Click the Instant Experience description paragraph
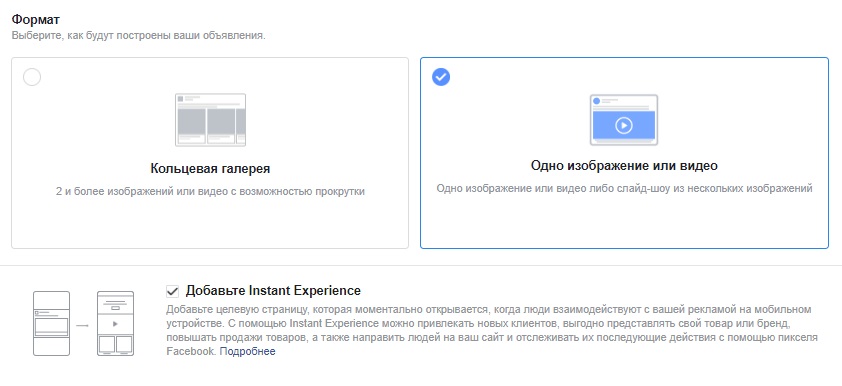The width and height of the screenshot is (842, 386). [492, 331]
